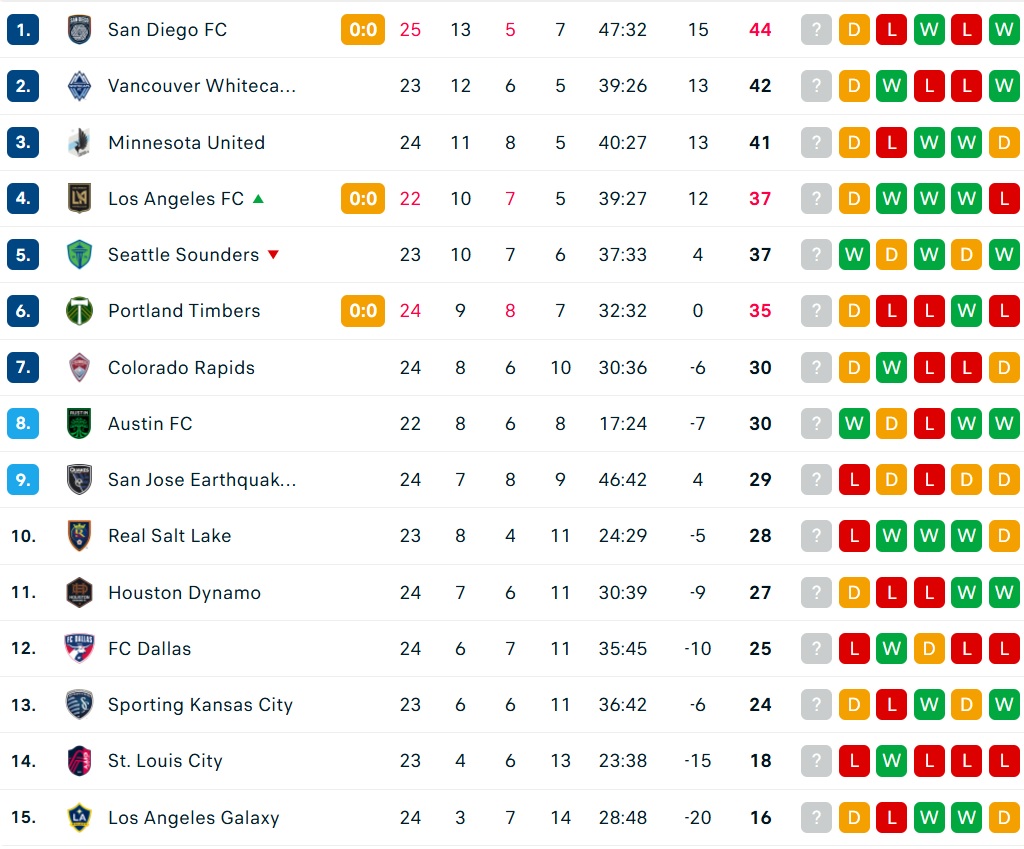Click the red down arrow beside Seattle Sounders
Screen dimensions: 1024x849
(x=274, y=255)
